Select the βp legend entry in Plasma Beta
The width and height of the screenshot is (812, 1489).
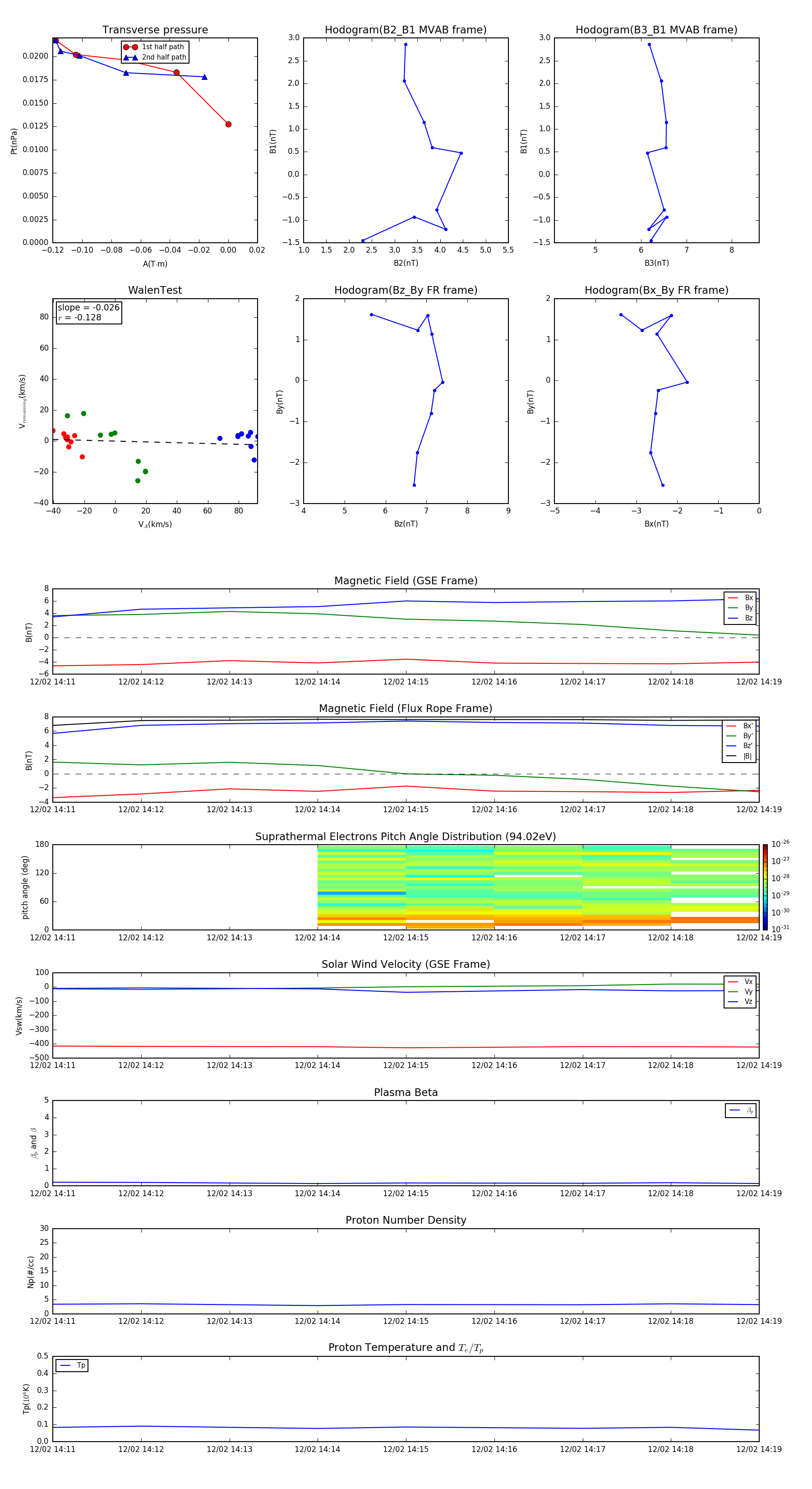pyautogui.click(x=741, y=1110)
